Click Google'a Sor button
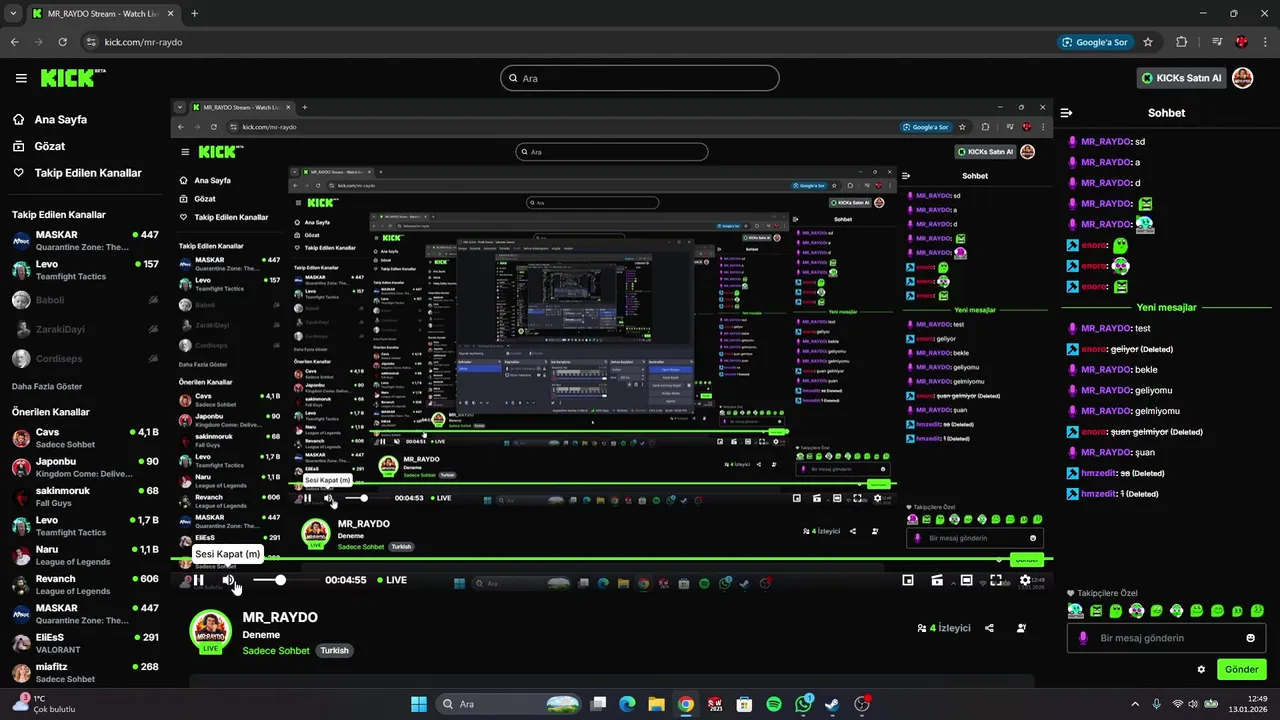The width and height of the screenshot is (1280, 720). [1094, 42]
